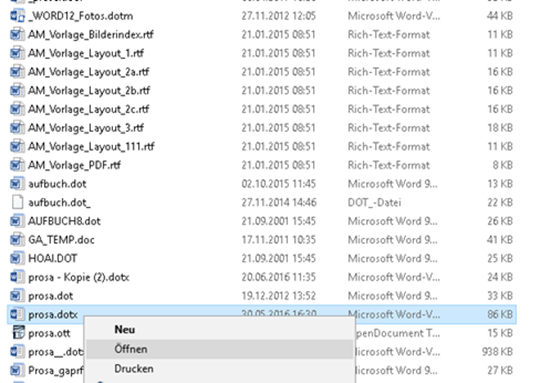551x383 pixels.
Task: Click the prosa.dot file icon
Action: point(18,295)
